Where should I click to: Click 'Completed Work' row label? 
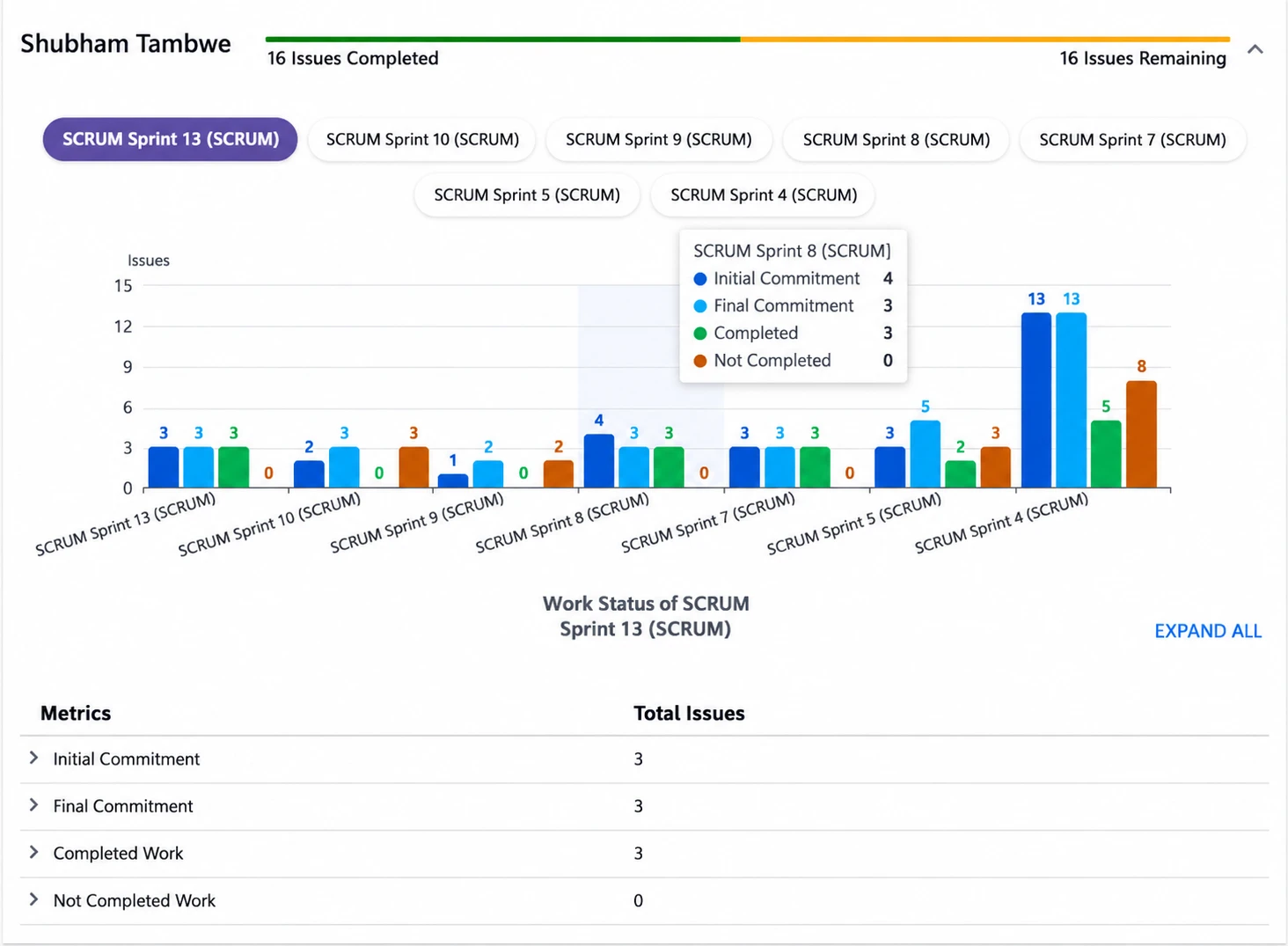118,853
